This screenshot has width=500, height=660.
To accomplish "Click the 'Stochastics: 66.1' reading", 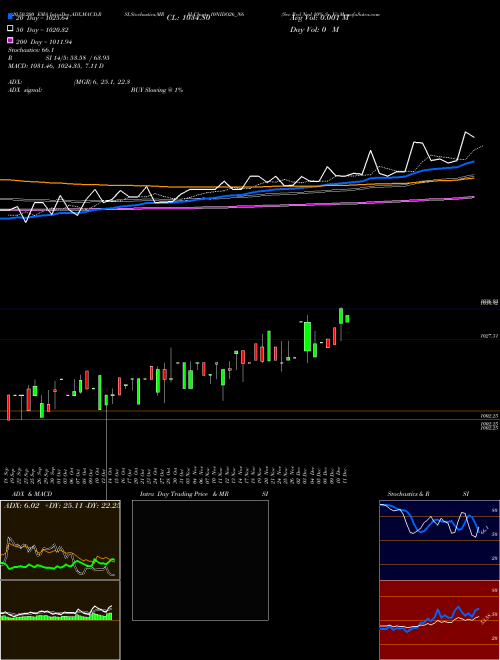I will click(x=31, y=50).
